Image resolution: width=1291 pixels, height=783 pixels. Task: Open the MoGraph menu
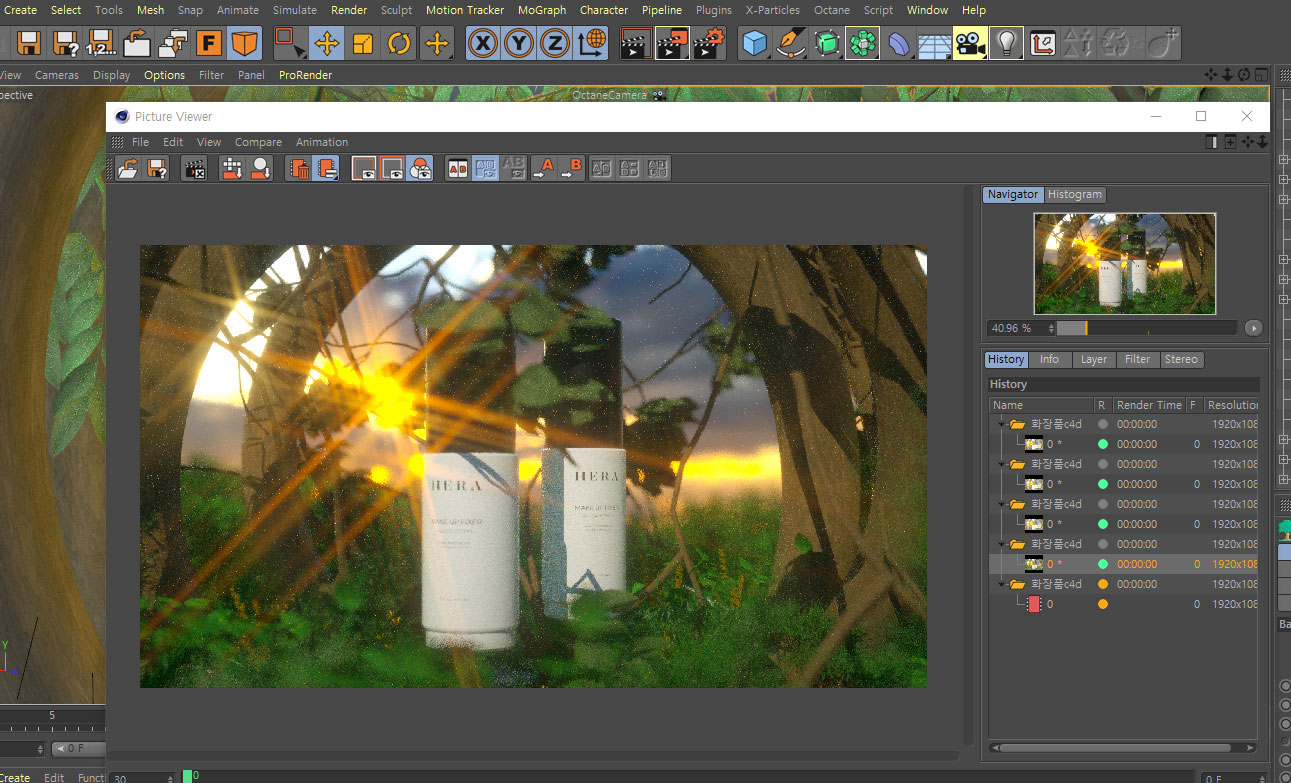tap(542, 10)
